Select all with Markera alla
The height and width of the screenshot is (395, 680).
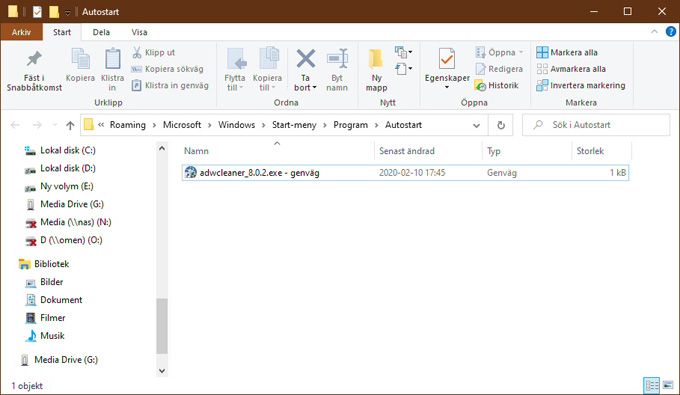[x=567, y=52]
